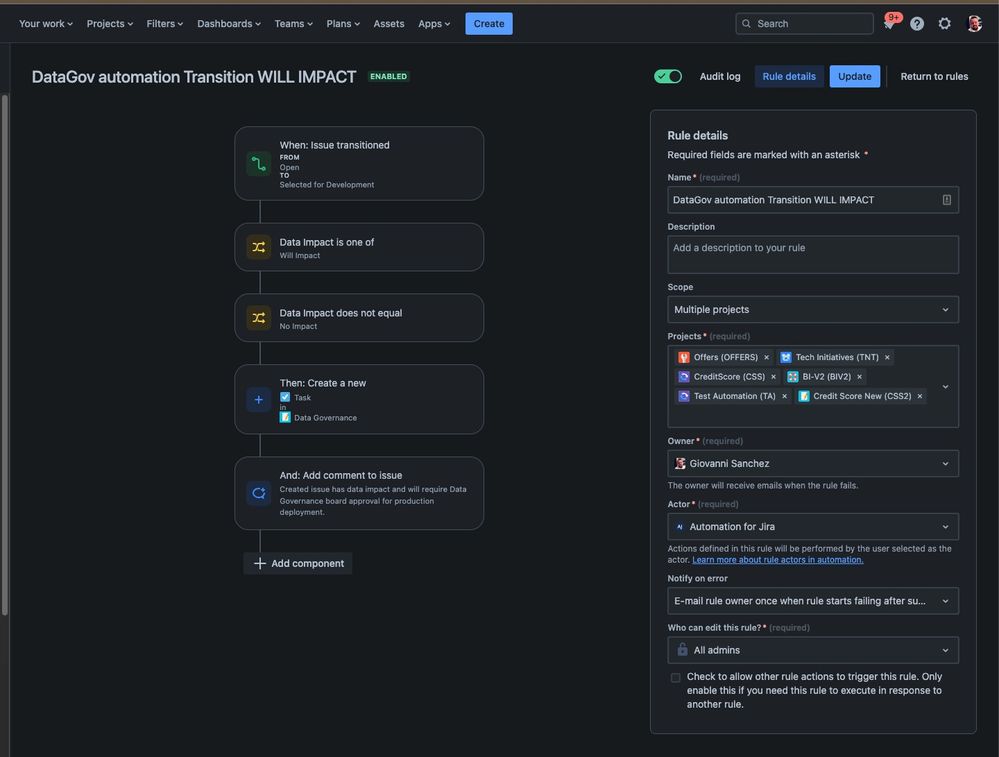
Task: Select the Issue transitioned trigger icon
Action: (259, 164)
